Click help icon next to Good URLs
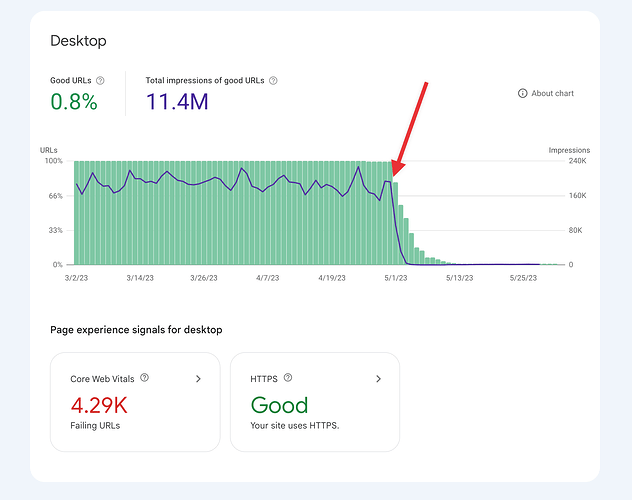The width and height of the screenshot is (632, 500). 100,81
